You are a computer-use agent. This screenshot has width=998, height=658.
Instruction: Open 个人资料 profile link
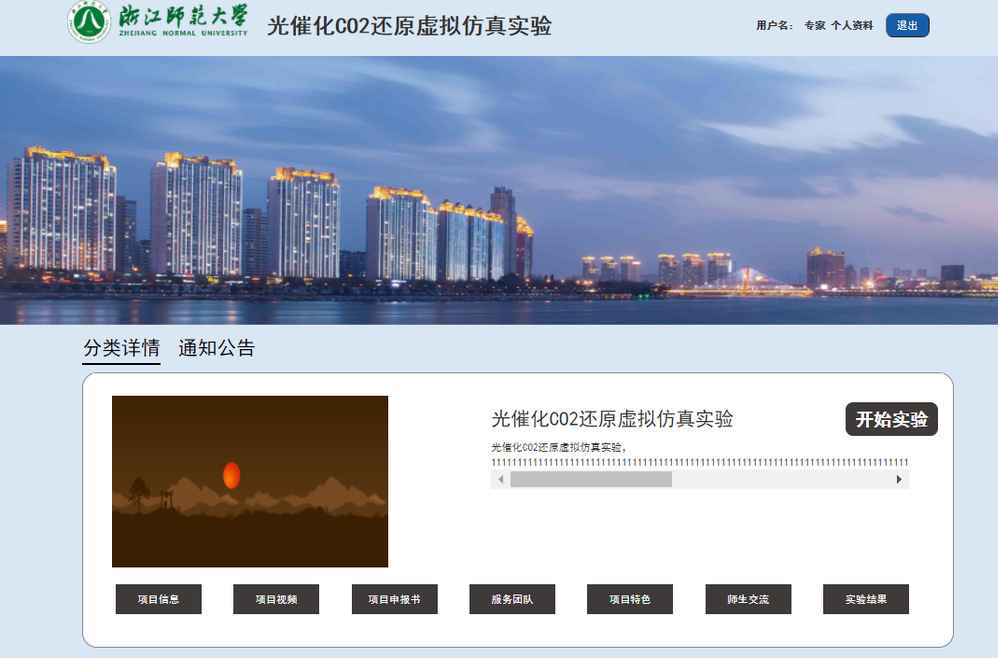[x=852, y=25]
